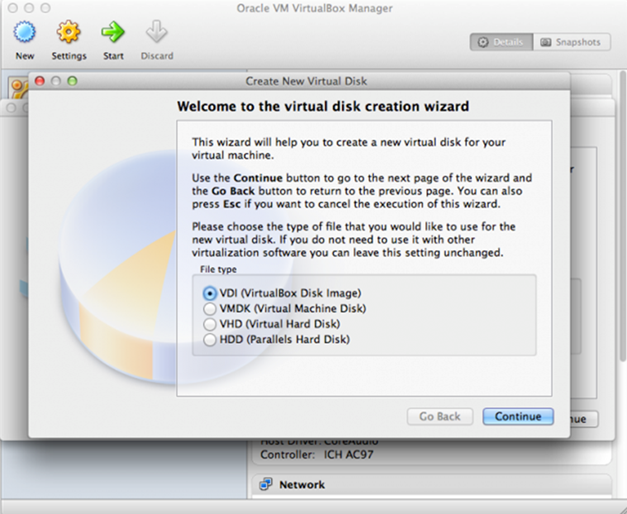Click the Go Back button

[440, 416]
